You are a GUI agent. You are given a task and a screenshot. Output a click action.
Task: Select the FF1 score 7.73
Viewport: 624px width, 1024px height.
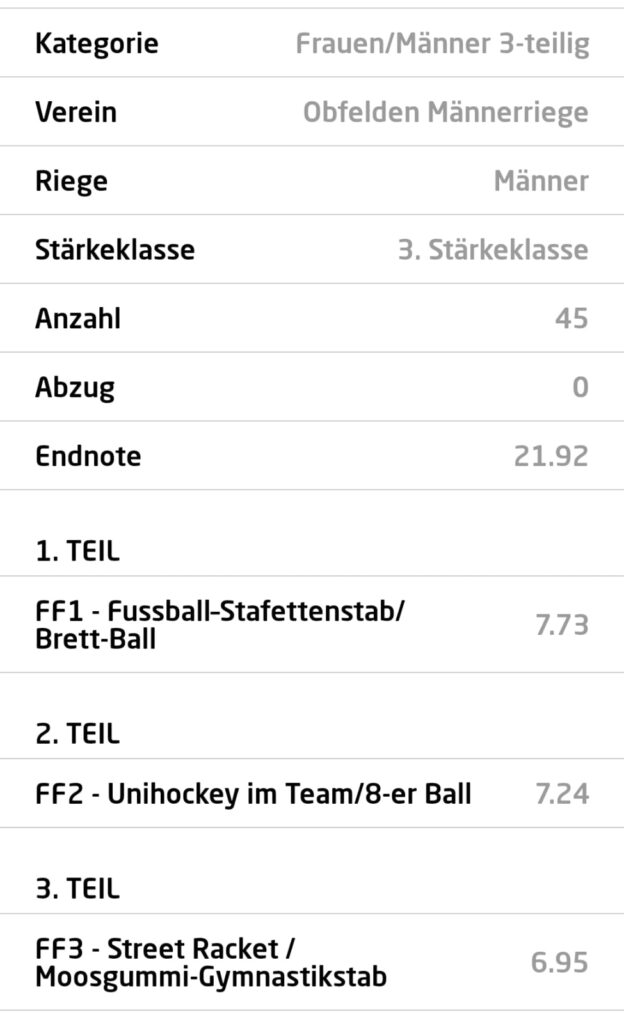coord(562,626)
